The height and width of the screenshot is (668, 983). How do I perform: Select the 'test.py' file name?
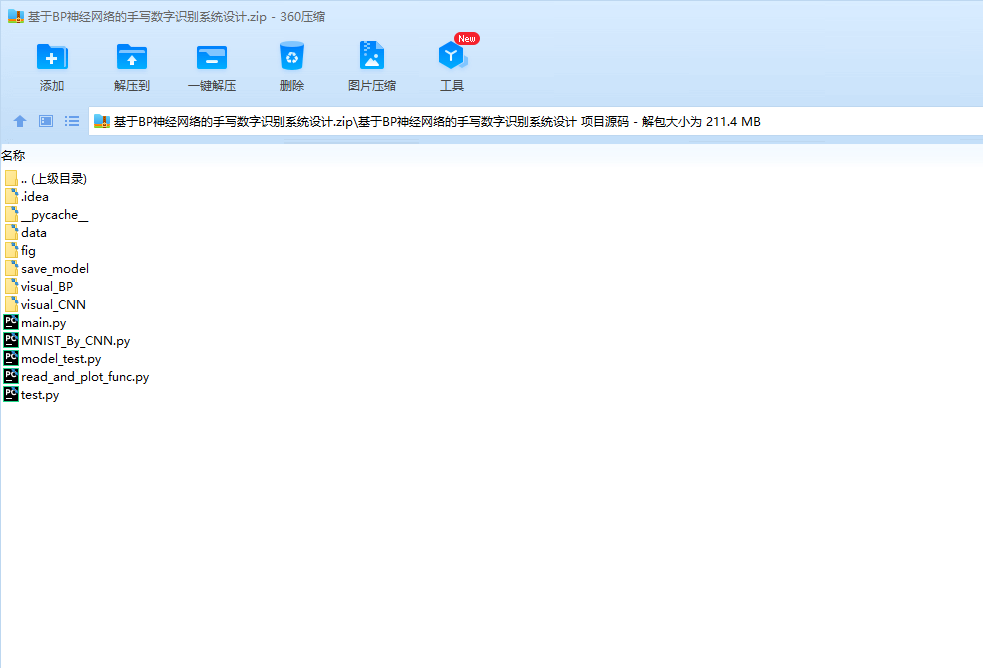tap(40, 395)
